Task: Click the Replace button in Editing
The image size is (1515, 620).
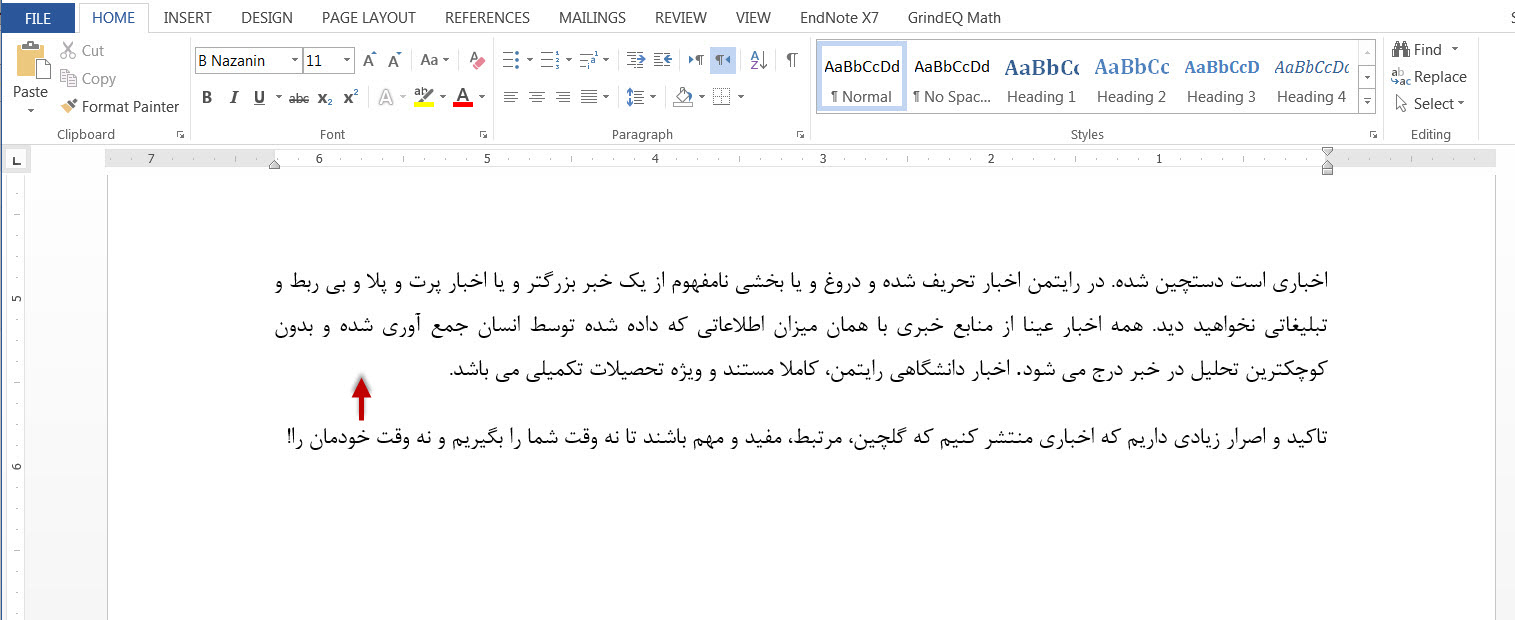Action: tap(1430, 77)
